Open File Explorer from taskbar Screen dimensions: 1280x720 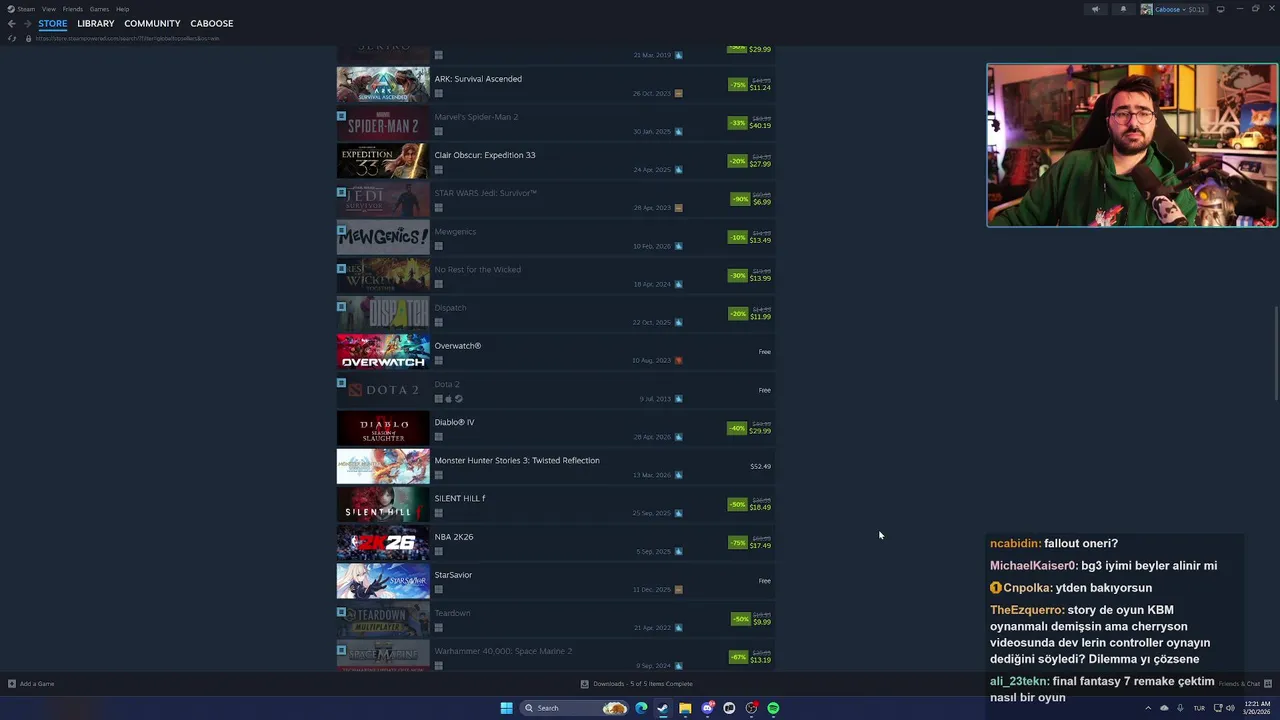click(685, 708)
